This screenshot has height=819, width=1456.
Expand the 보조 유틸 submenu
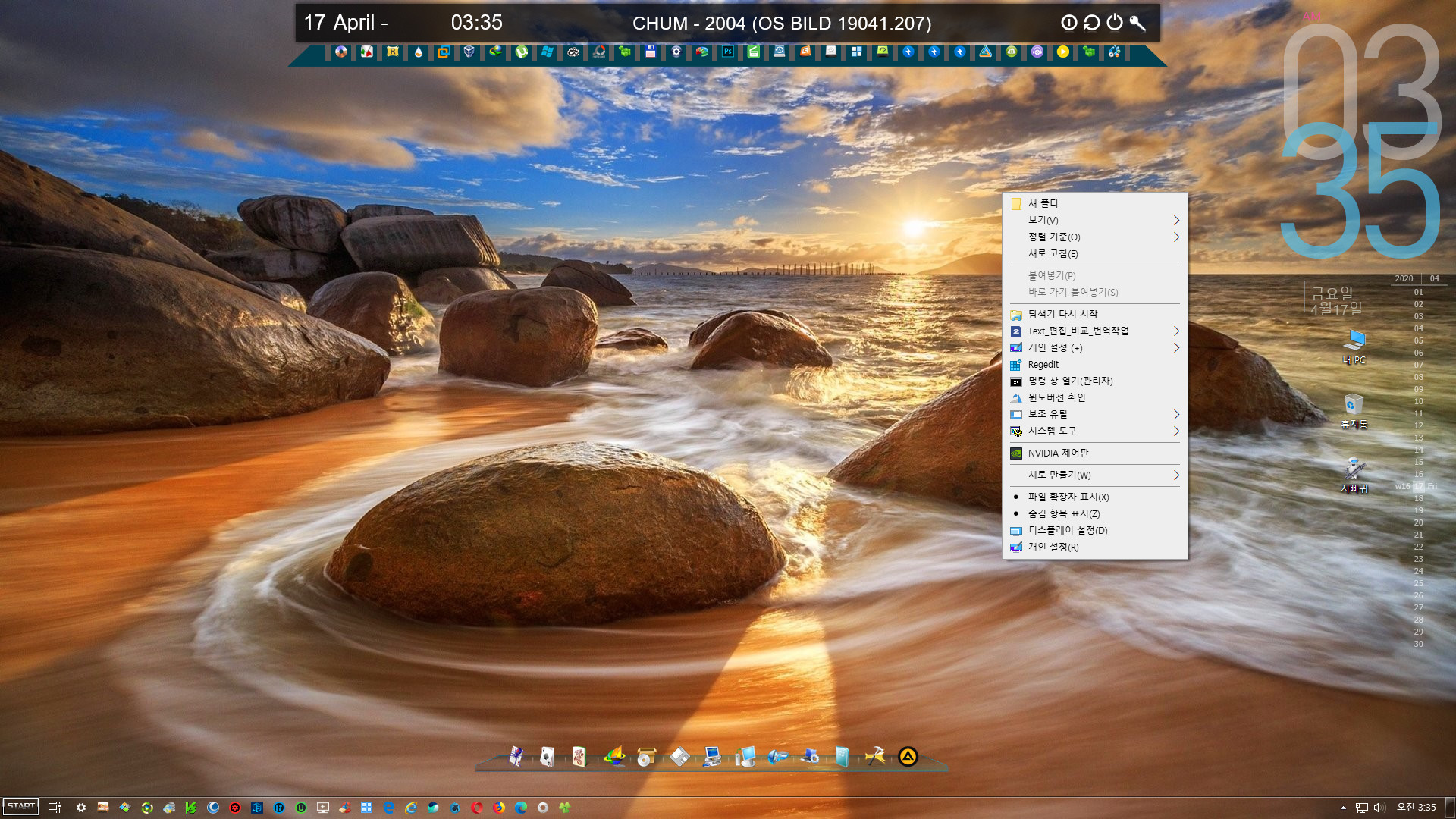point(1095,414)
